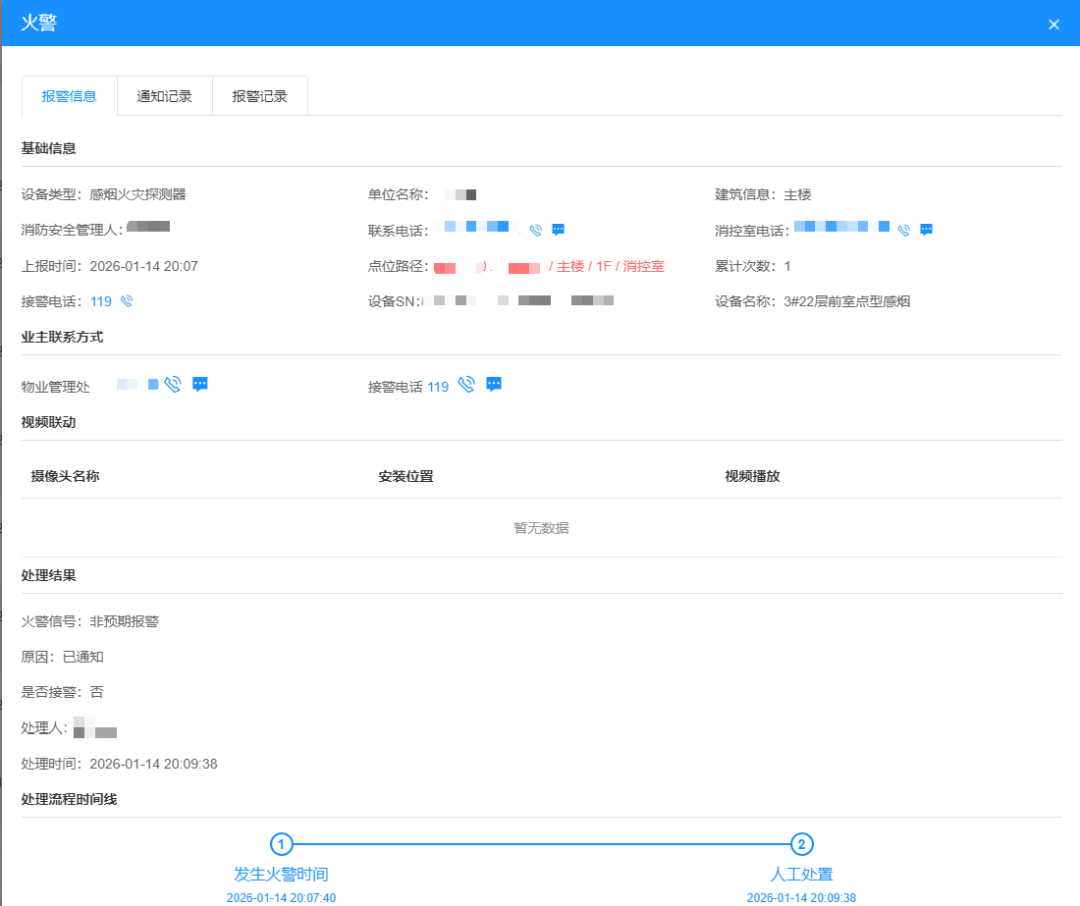Click the SMS icon next to 联系电话
Screen dimensions: 1080x906
[x=558, y=229]
